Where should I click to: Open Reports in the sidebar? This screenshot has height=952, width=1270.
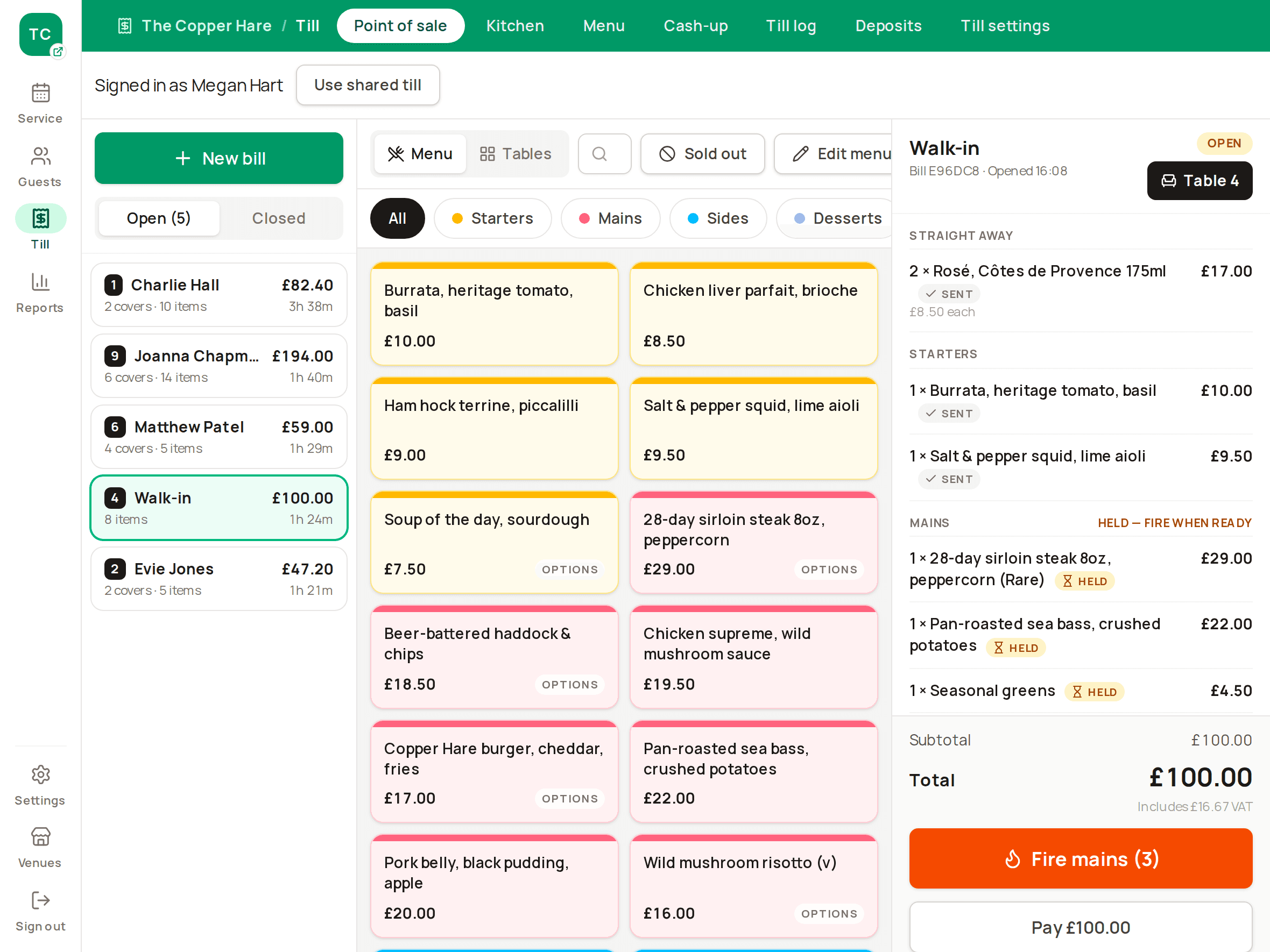coord(40,293)
